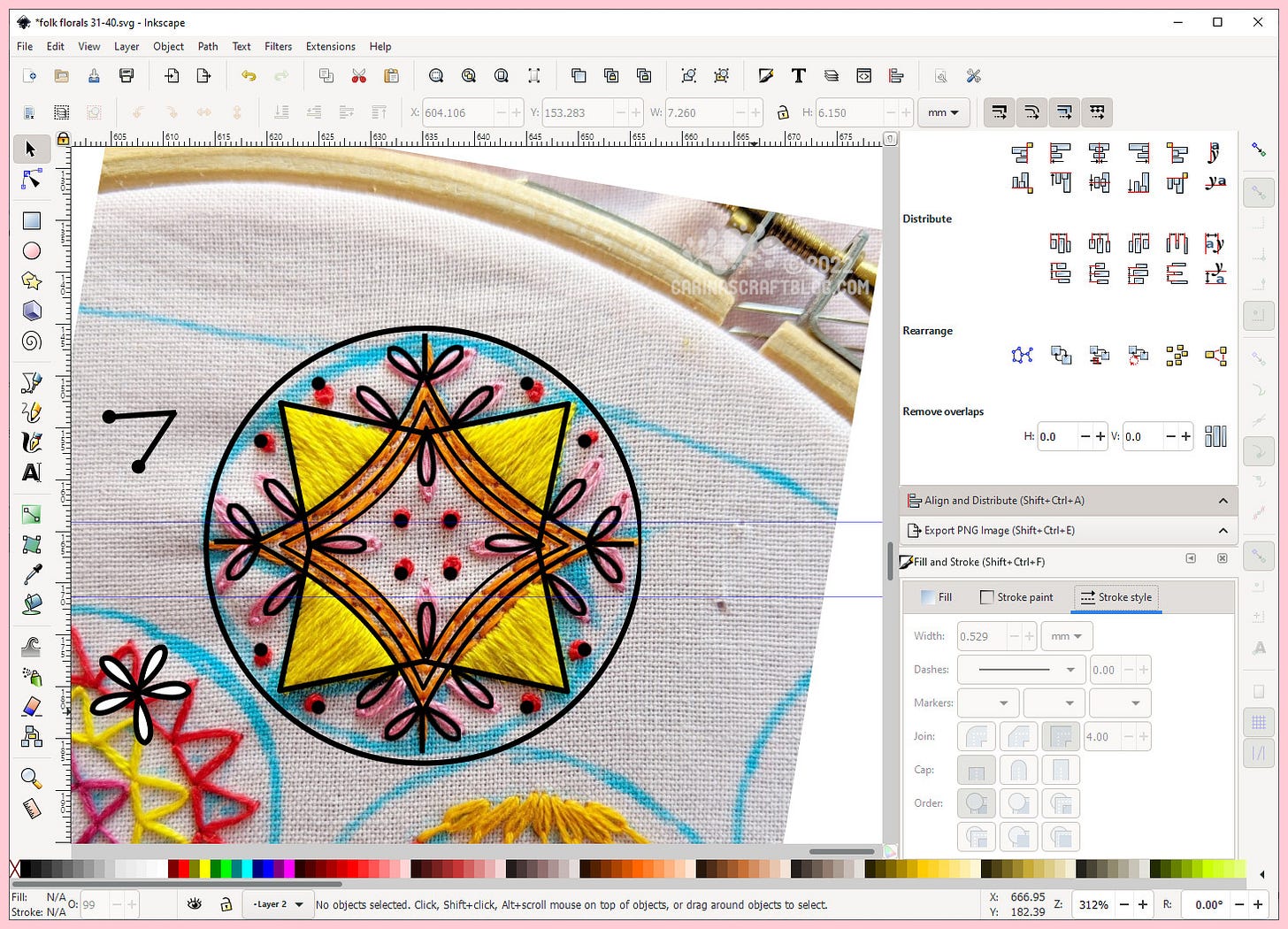Click the Open folder icon
The width and height of the screenshot is (1288, 929).
[x=61, y=76]
